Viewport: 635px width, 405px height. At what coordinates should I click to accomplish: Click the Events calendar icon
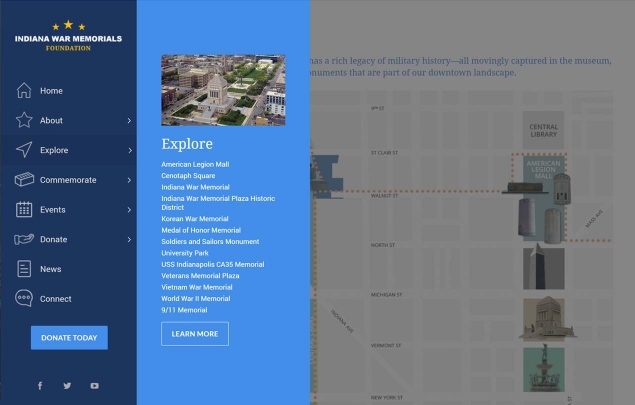pos(24,209)
